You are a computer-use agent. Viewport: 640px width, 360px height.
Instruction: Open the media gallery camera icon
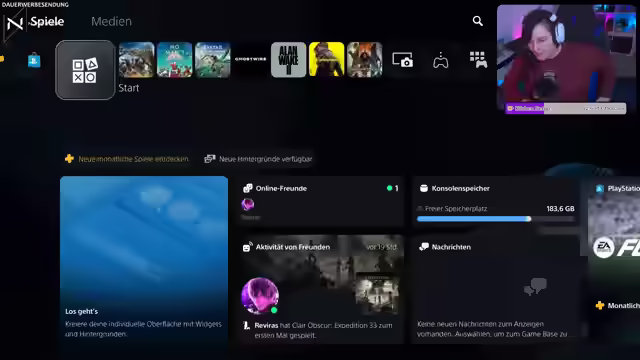pos(402,60)
